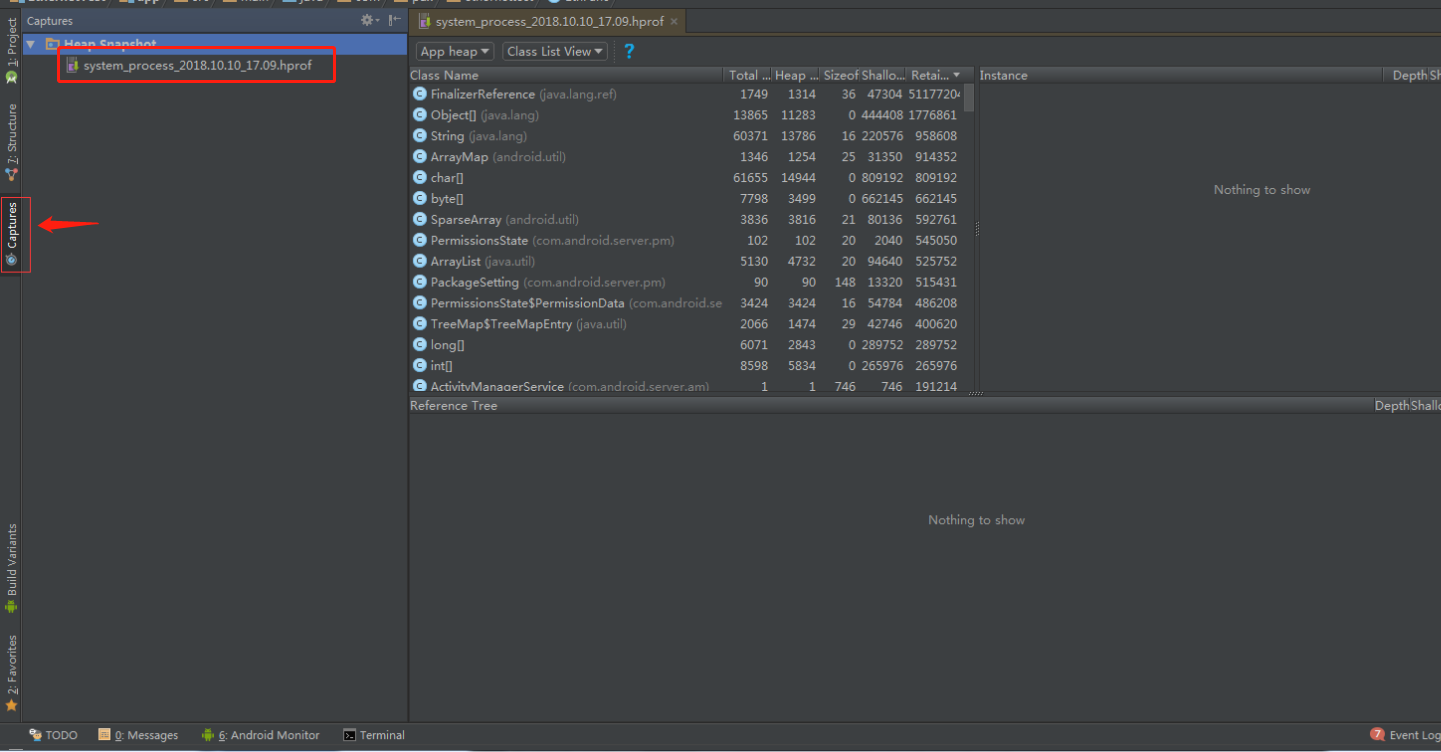Open Captures panel settings gear

[x=369, y=20]
